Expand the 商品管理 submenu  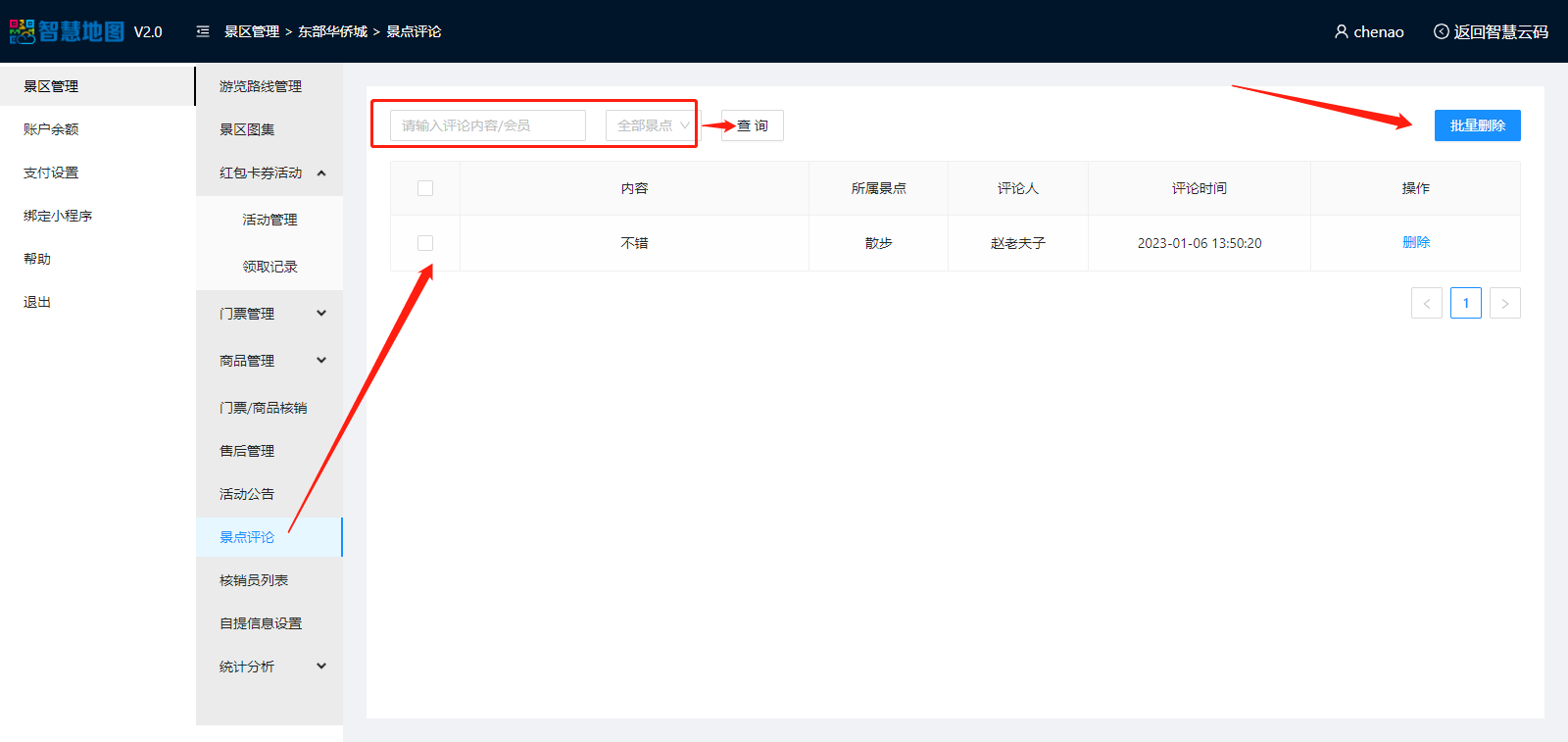click(x=321, y=361)
